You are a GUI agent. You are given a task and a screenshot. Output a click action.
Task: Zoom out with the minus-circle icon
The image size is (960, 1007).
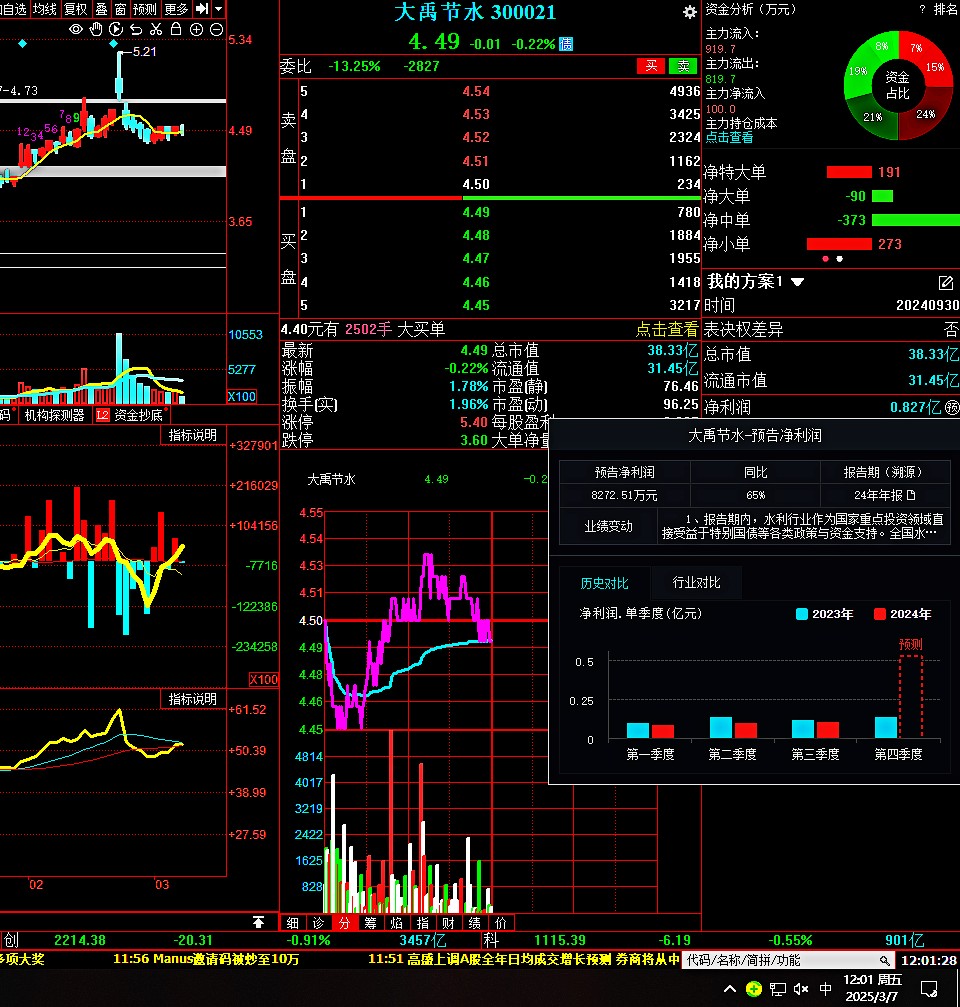216,30
